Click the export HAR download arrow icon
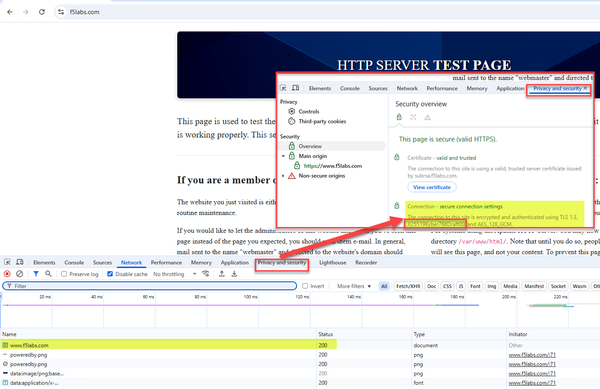600x389 pixels. tap(234, 274)
